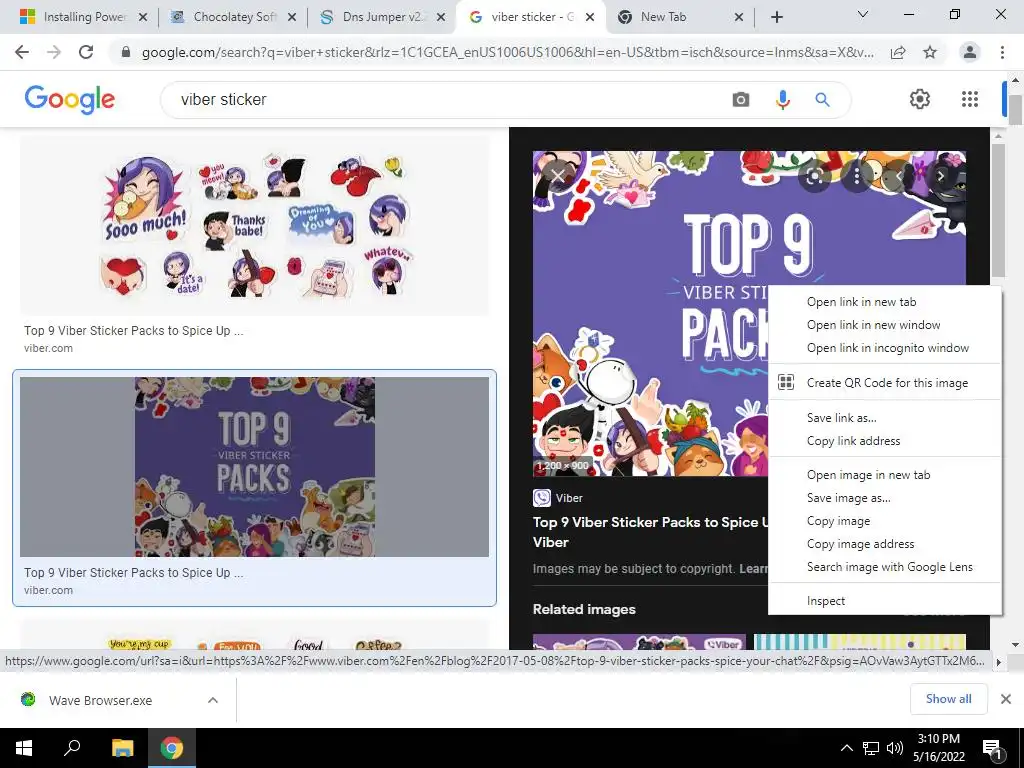Click the blue magnifier search icon

point(822,100)
